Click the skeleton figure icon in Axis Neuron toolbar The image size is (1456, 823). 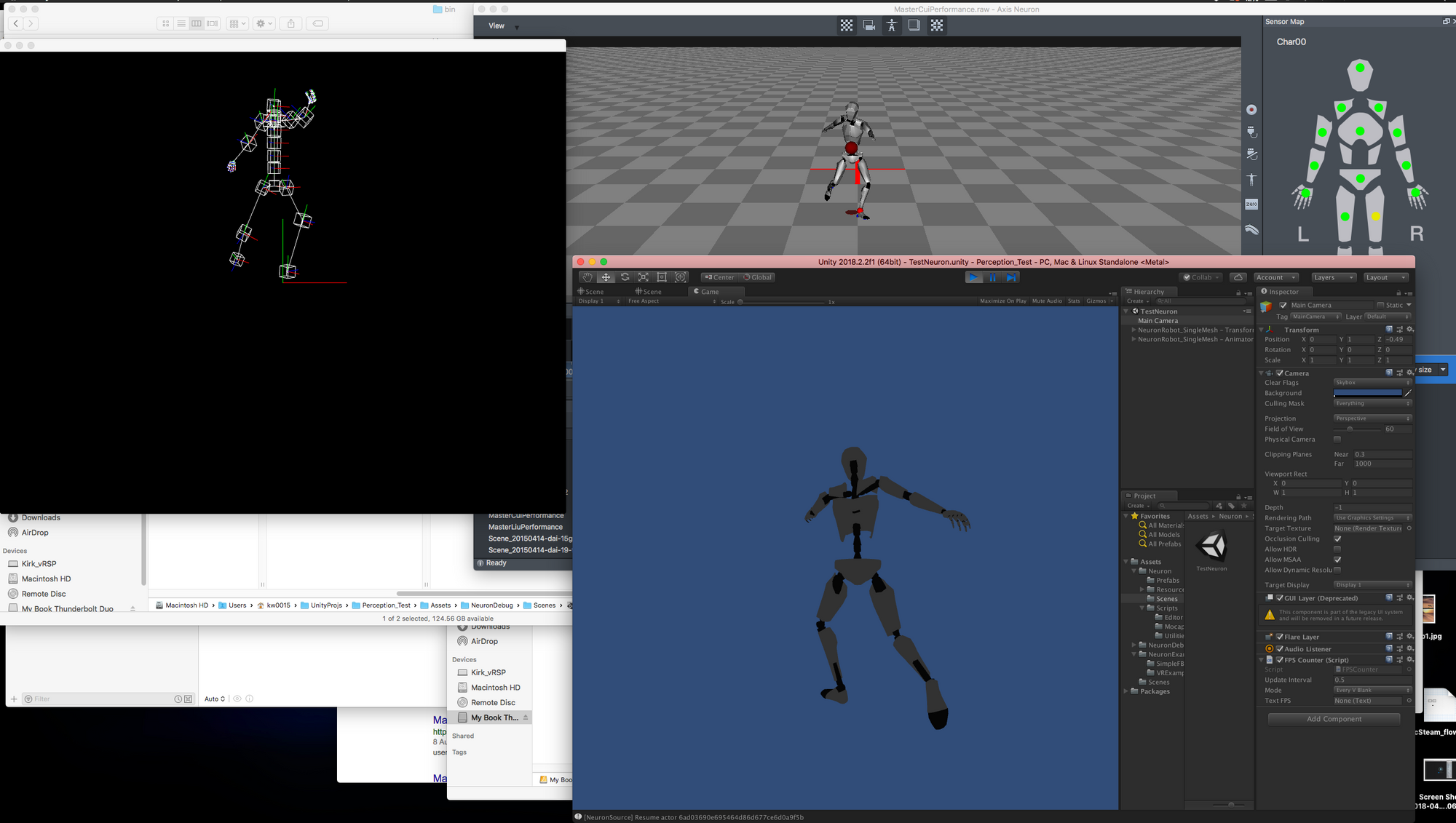pyautogui.click(x=891, y=25)
